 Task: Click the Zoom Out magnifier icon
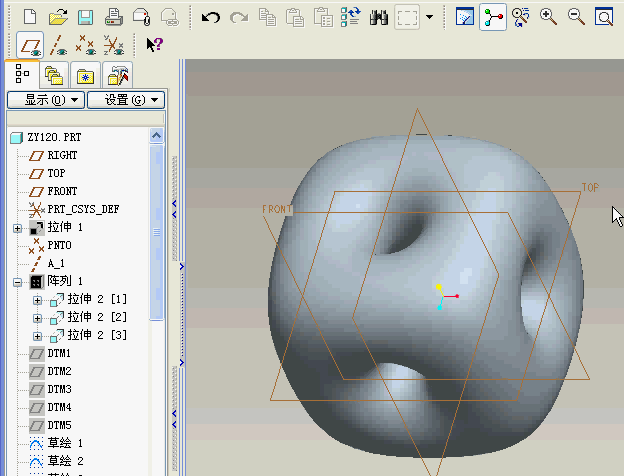[x=576, y=16]
